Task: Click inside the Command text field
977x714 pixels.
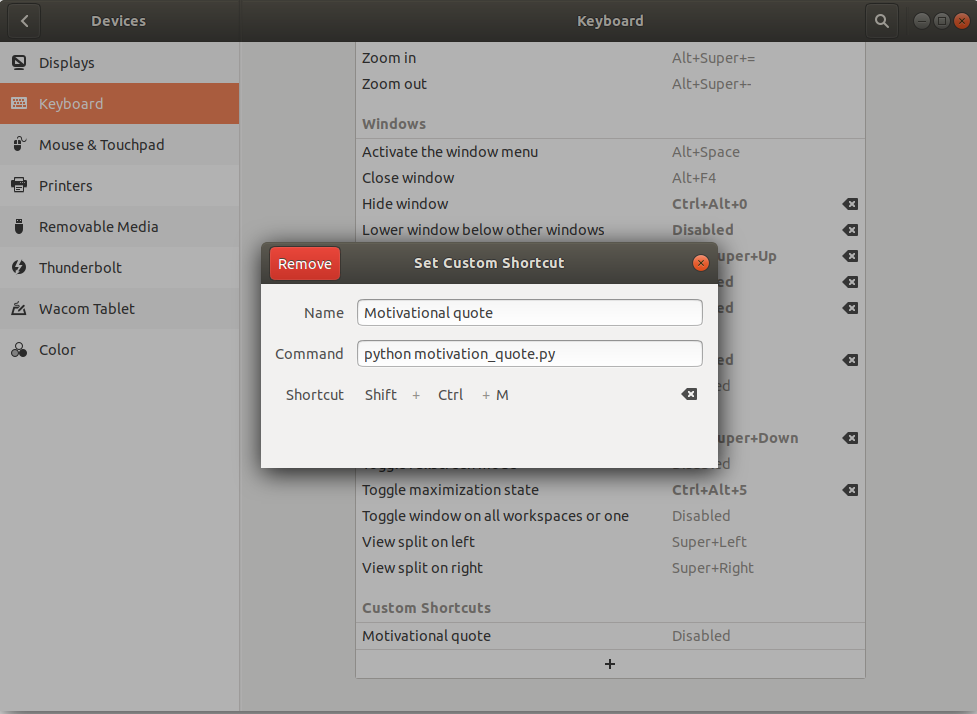Action: click(529, 353)
